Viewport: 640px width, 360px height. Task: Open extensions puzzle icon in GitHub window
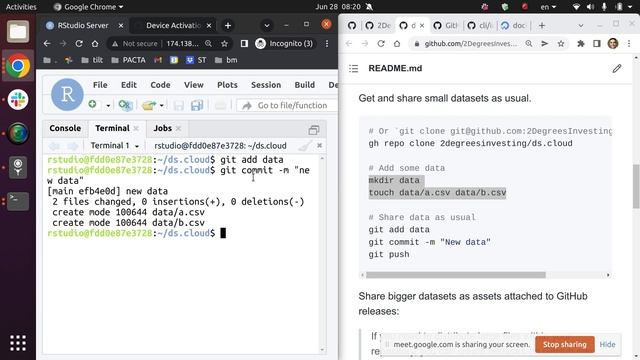point(580,43)
